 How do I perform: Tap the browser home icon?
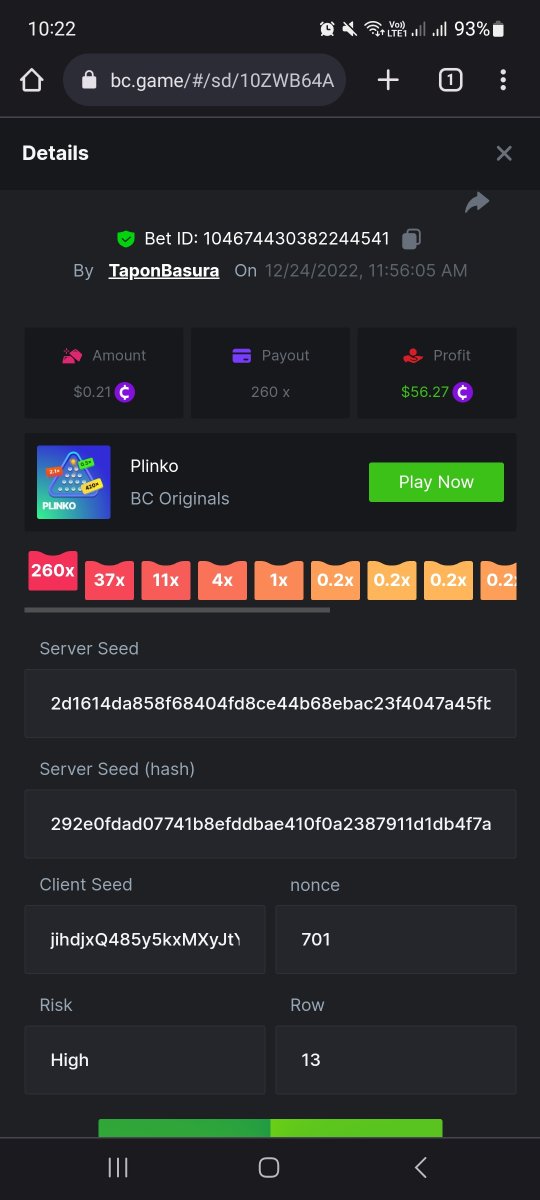(32, 80)
